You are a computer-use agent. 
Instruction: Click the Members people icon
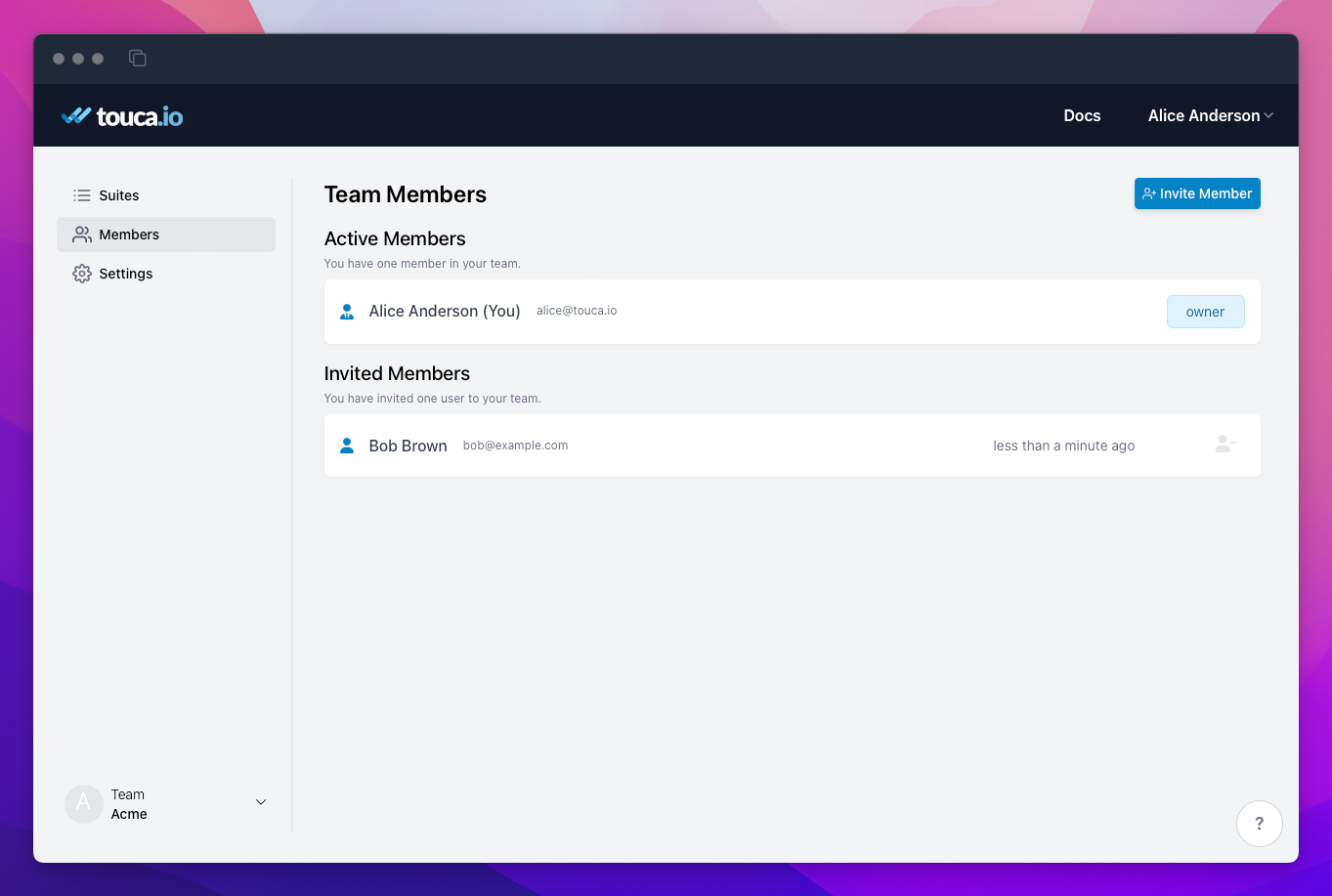click(82, 235)
